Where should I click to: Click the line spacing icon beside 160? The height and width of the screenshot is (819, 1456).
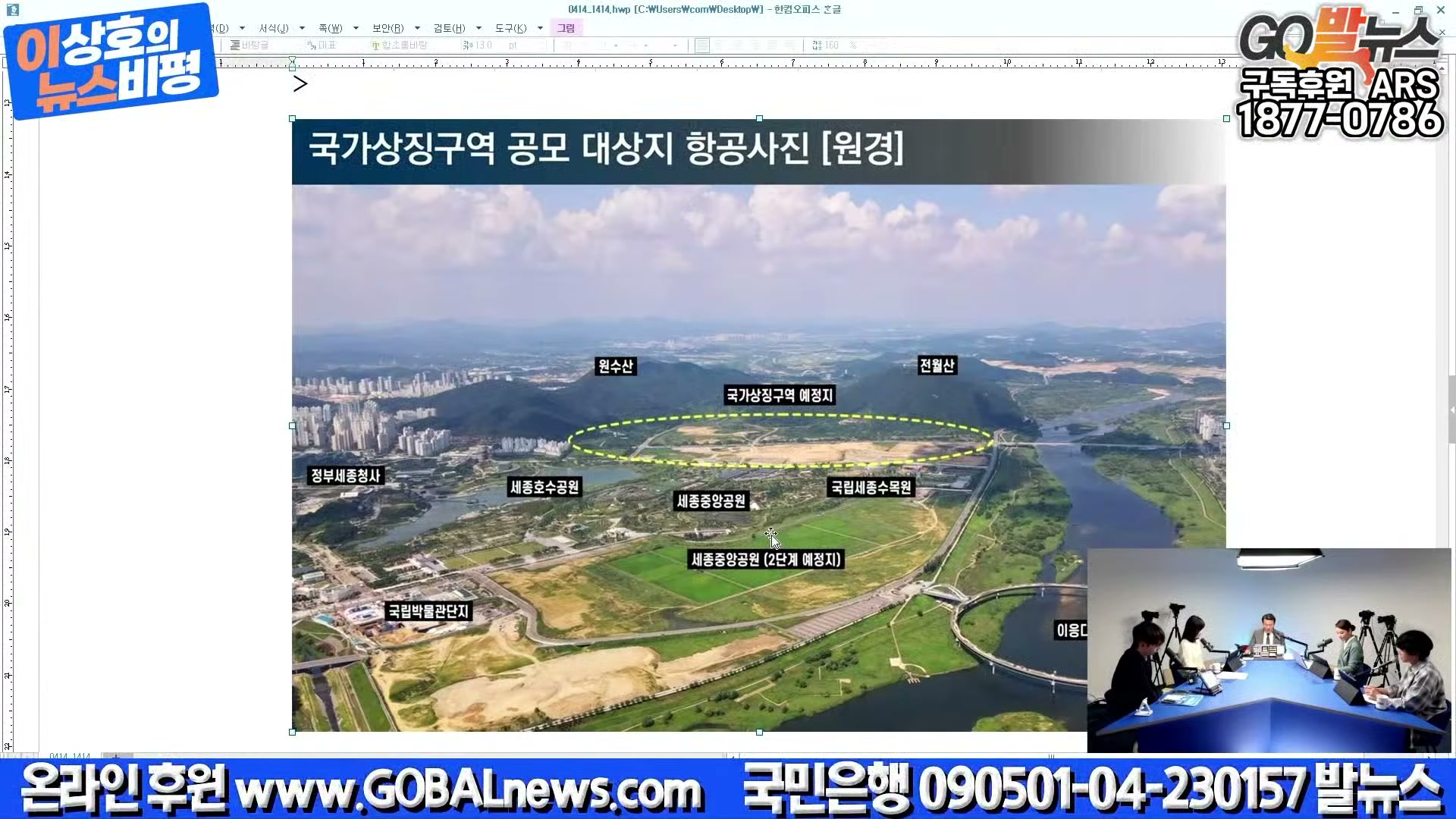(x=817, y=45)
